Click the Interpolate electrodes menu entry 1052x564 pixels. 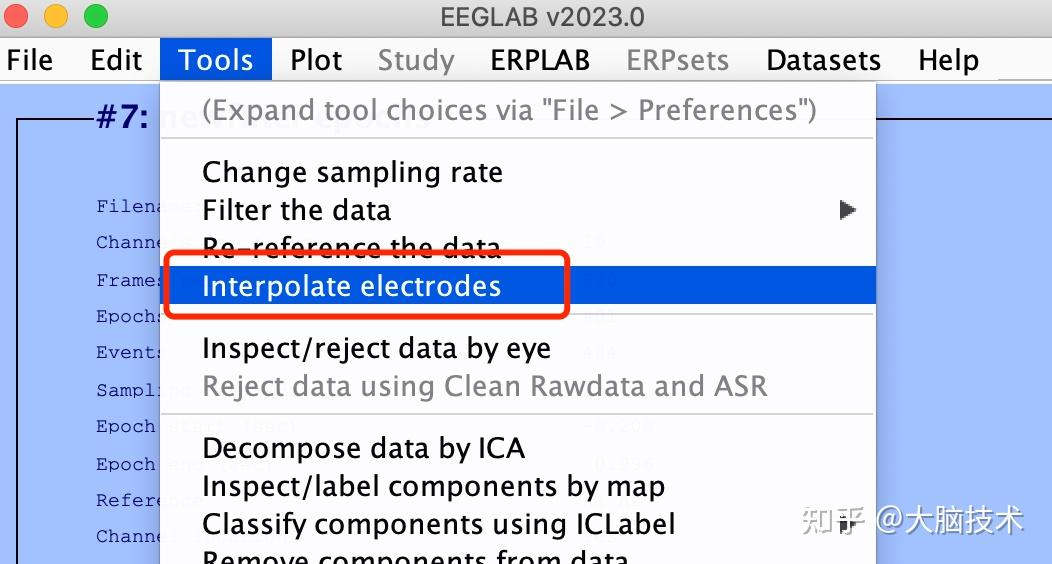point(351,286)
